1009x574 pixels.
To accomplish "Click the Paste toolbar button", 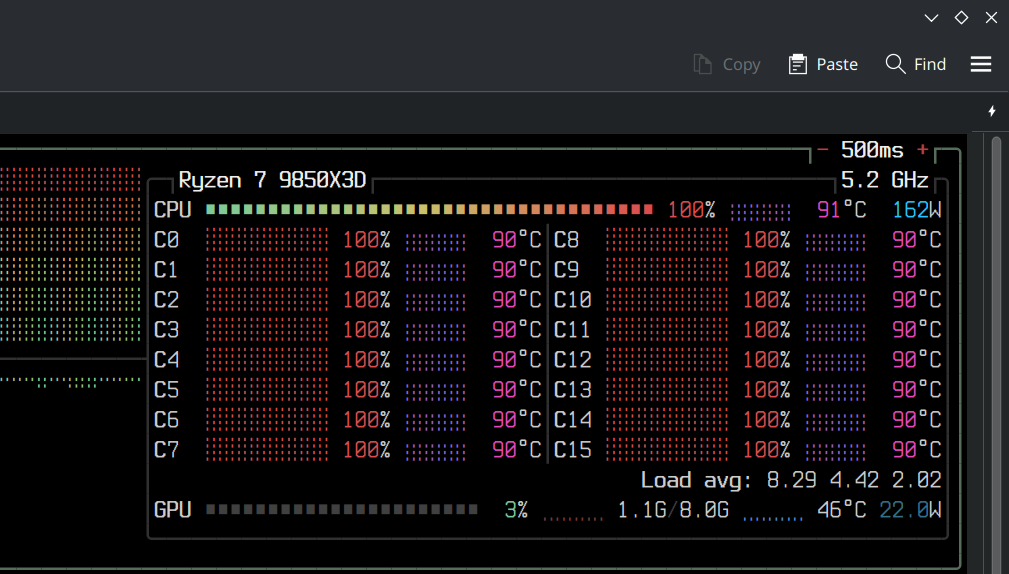I will coord(823,64).
